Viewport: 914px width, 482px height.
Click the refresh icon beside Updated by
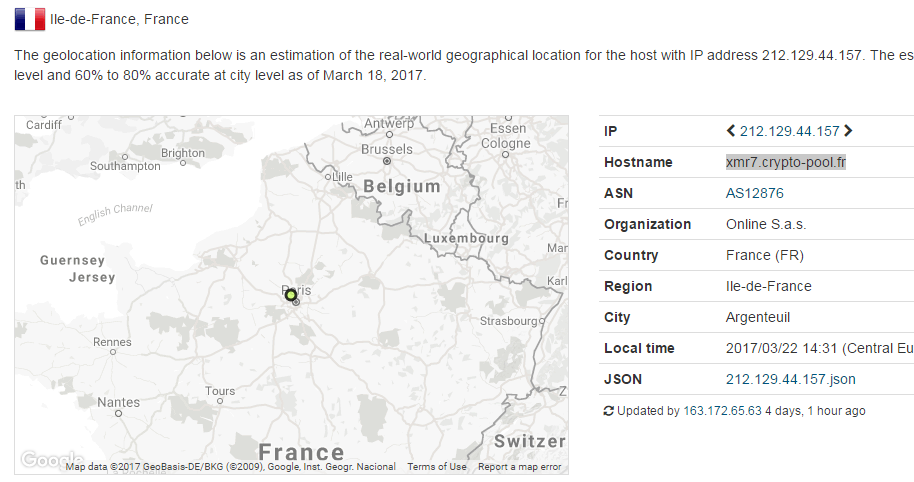(x=609, y=411)
